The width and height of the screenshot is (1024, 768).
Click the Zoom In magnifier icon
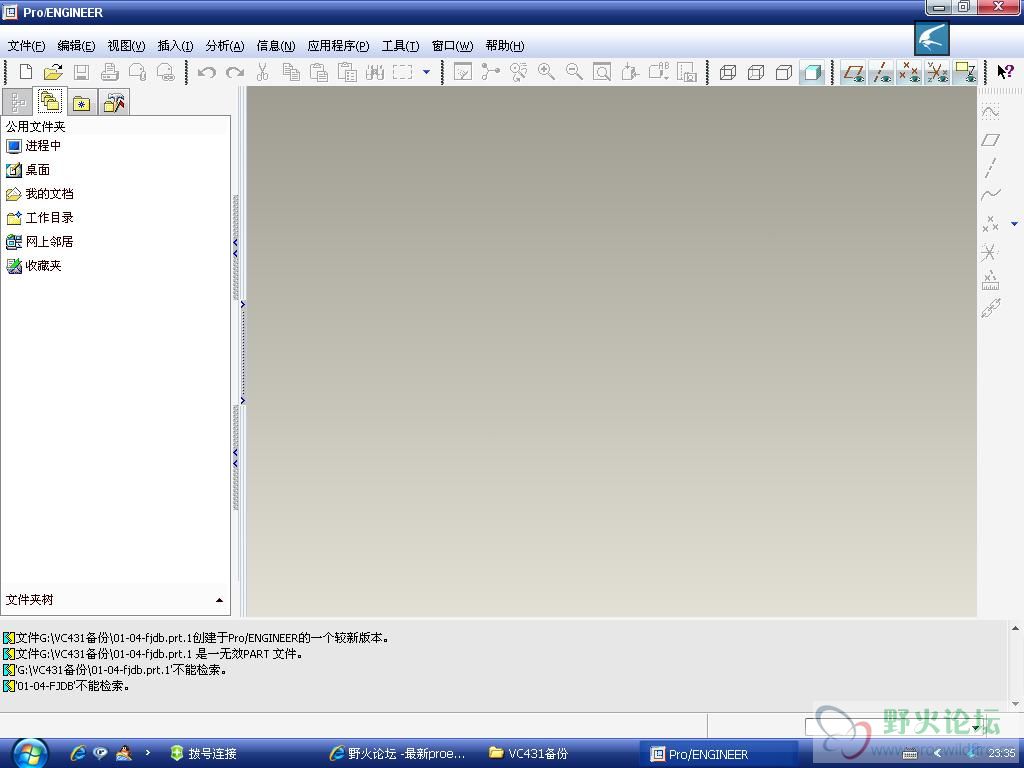546,72
